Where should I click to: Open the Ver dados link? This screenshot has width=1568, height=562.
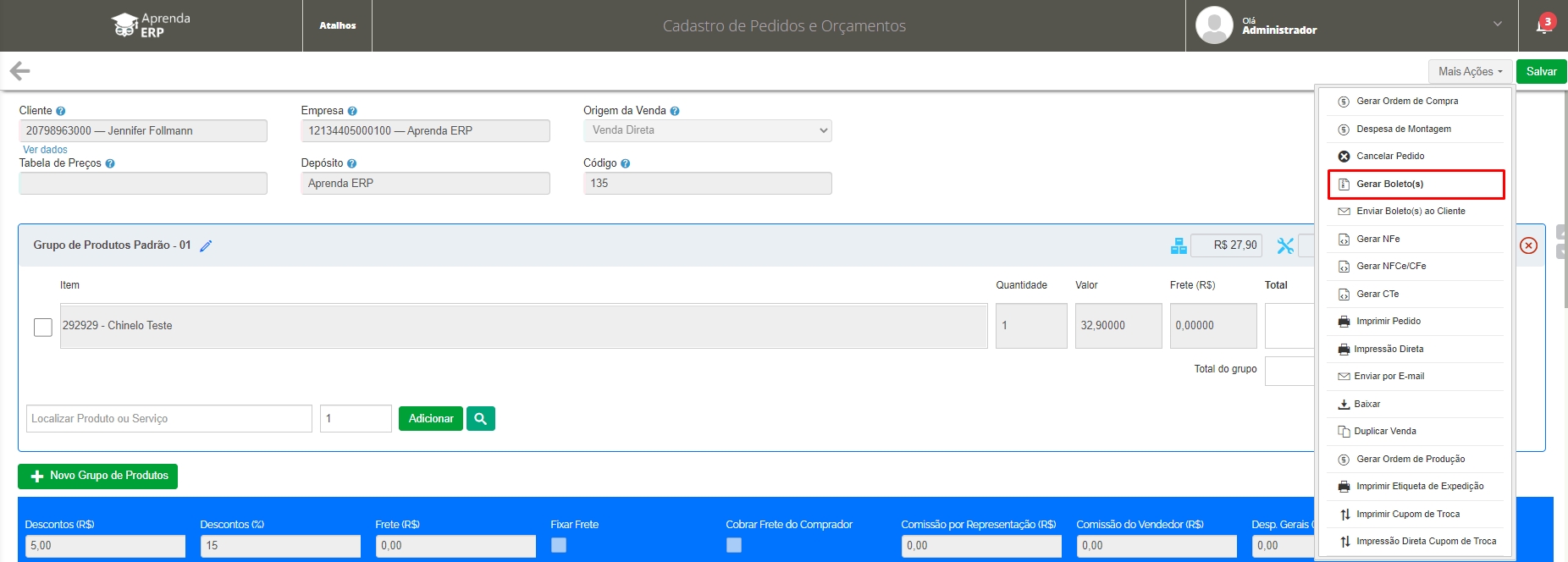[45, 150]
